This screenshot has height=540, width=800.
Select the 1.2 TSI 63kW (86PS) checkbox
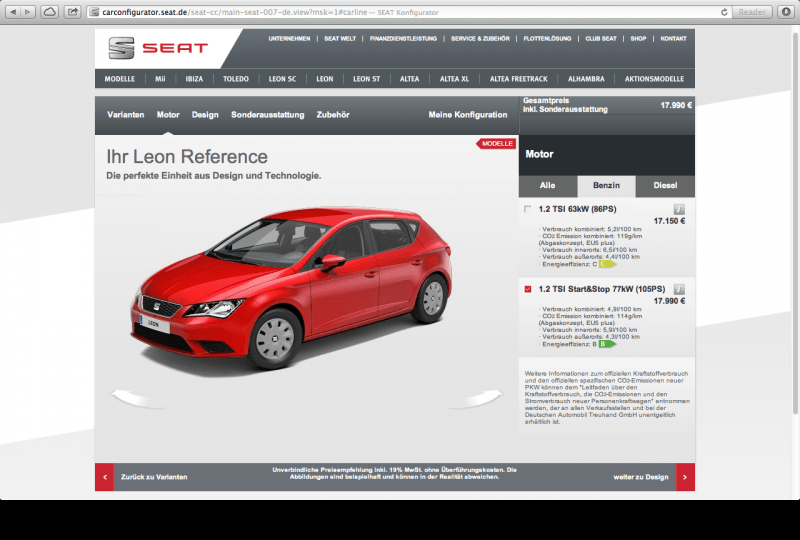pyautogui.click(x=528, y=209)
